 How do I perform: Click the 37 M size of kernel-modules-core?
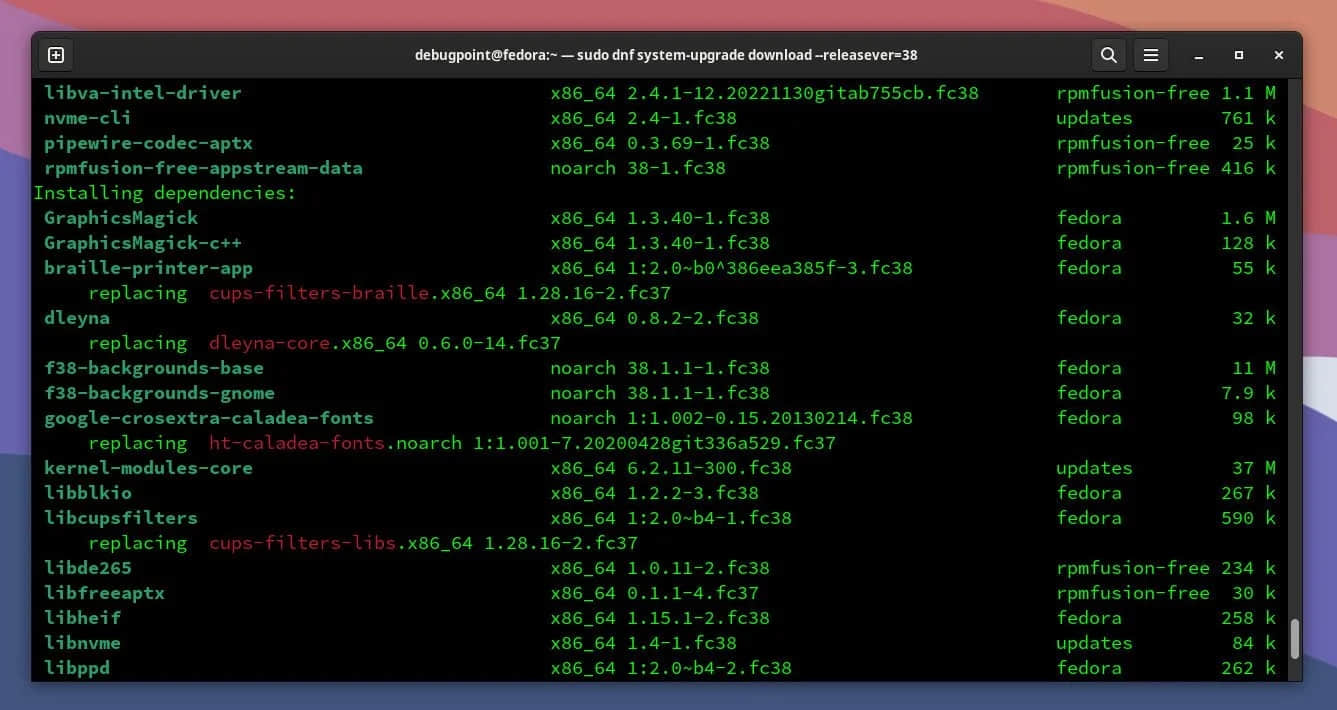(1254, 468)
